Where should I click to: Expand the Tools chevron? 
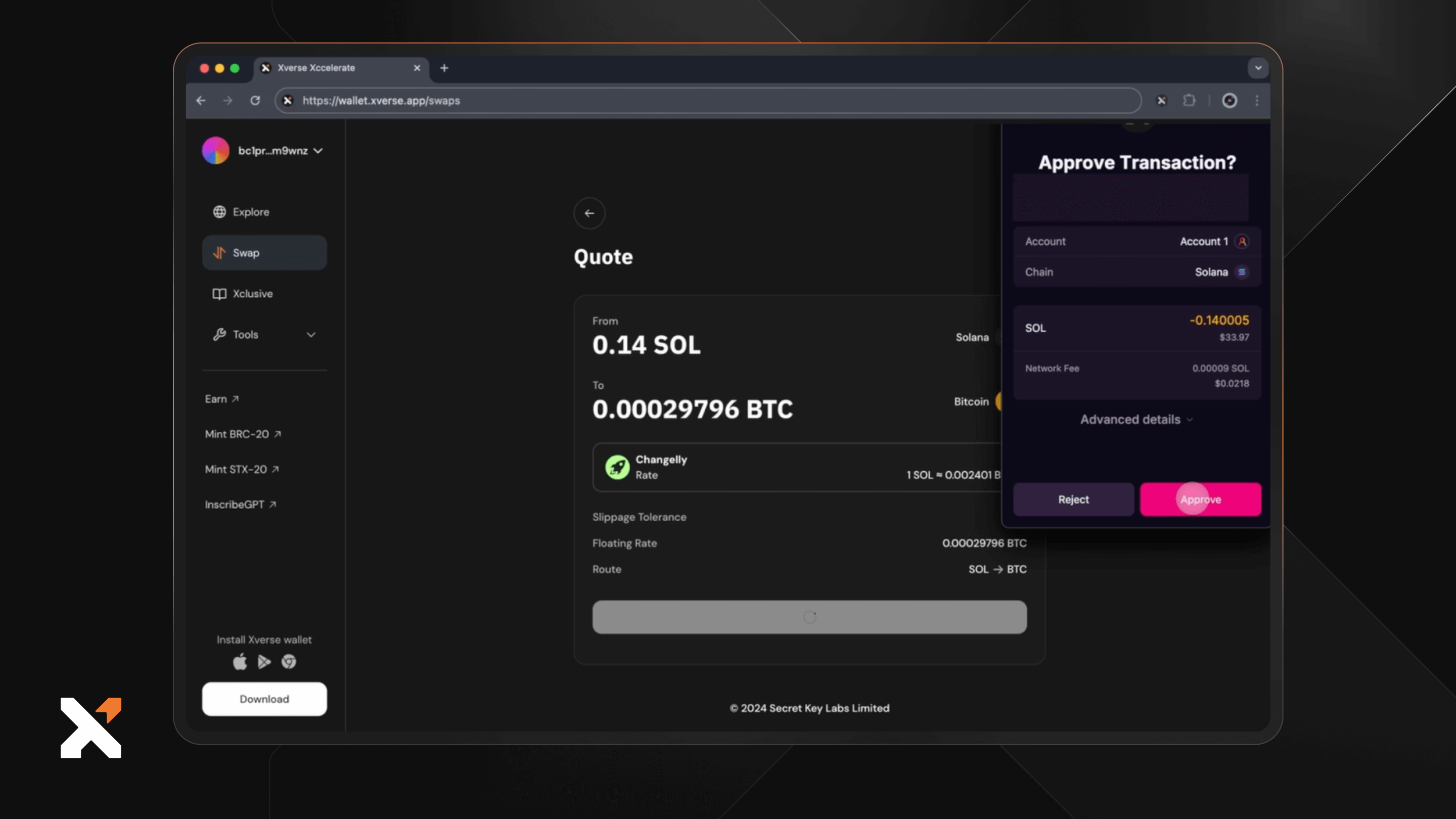coord(311,335)
